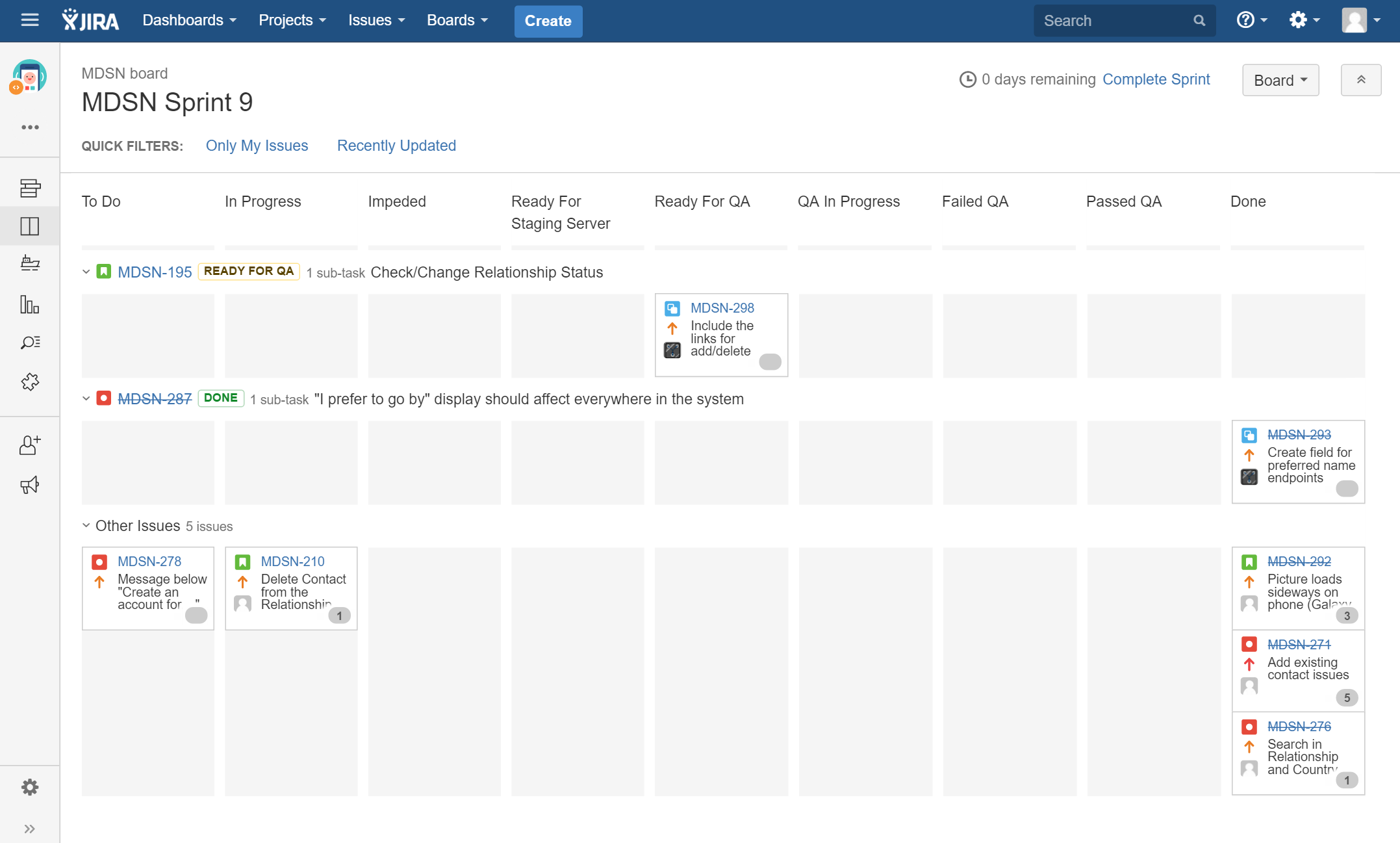
Task: Collapse the Other Issues swimlane
Action: point(86,525)
